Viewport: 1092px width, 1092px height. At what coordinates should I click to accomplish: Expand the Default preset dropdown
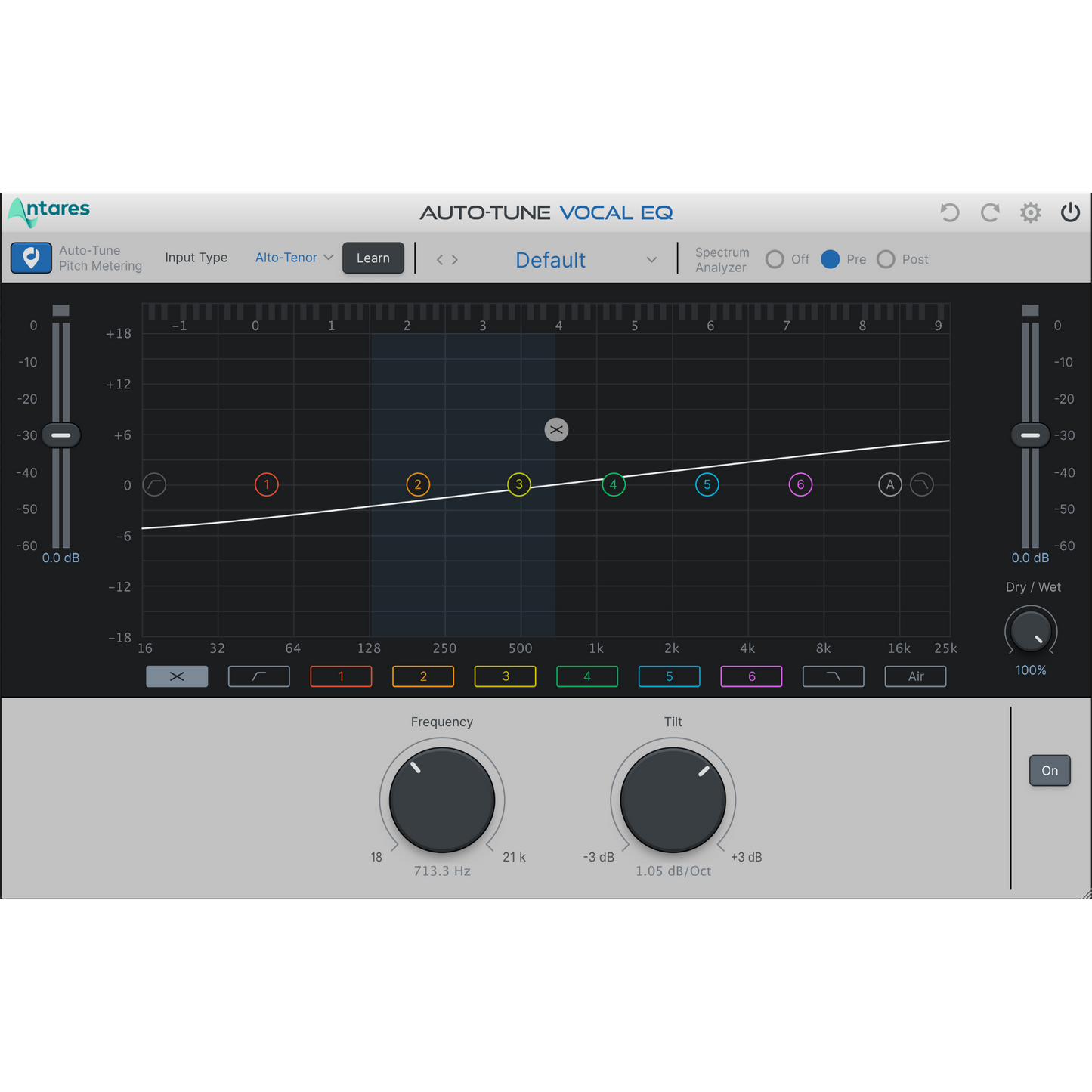(651, 260)
